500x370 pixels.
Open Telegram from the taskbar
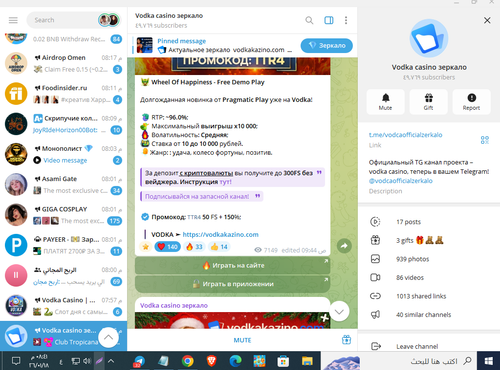point(139,361)
